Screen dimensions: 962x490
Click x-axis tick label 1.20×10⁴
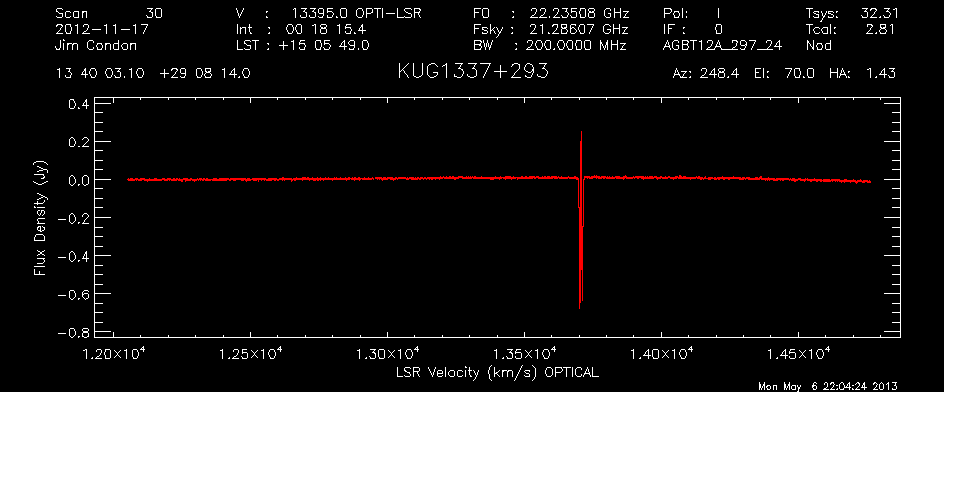pos(114,354)
